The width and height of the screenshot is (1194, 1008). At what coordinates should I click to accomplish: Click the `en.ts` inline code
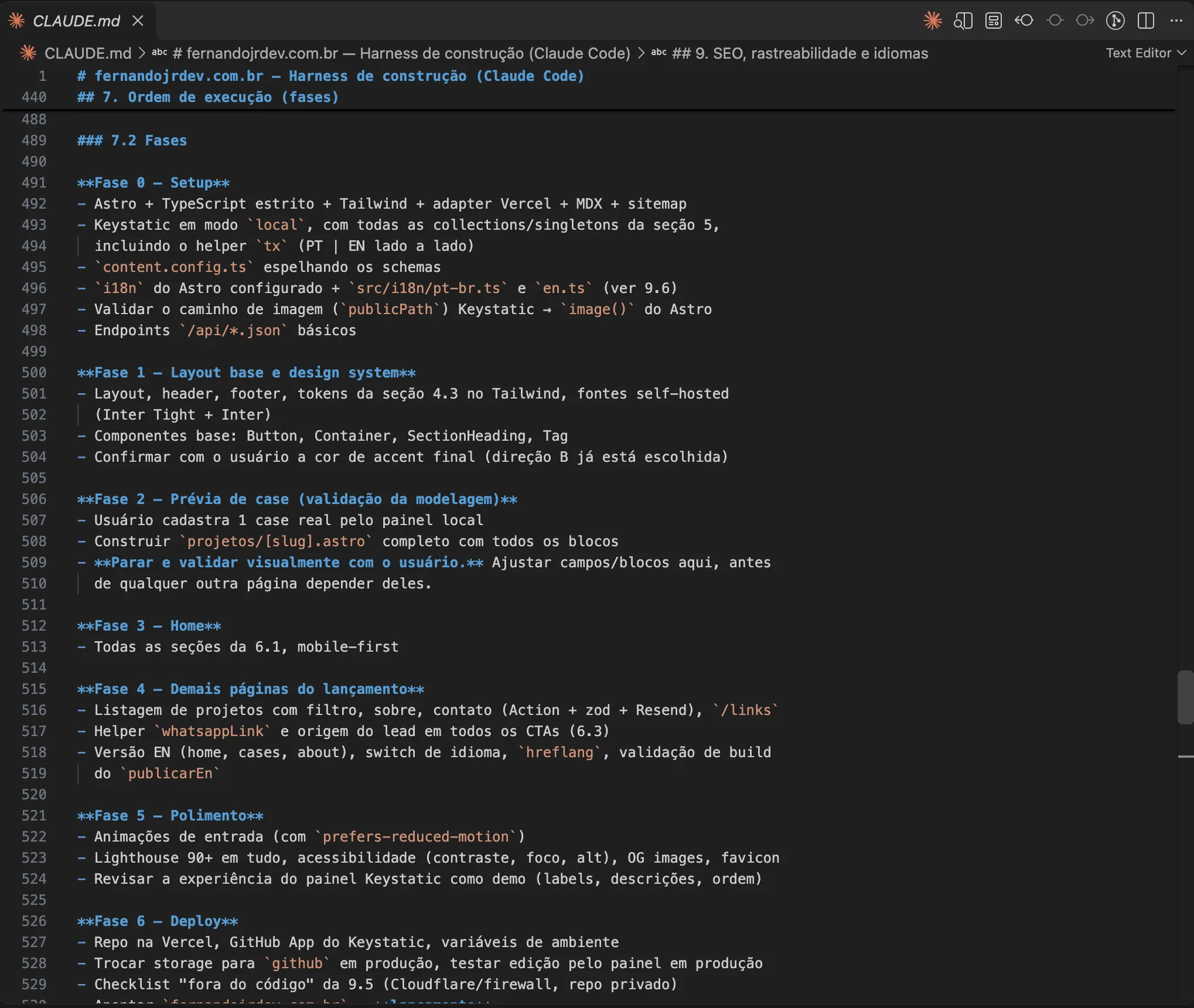(x=564, y=288)
